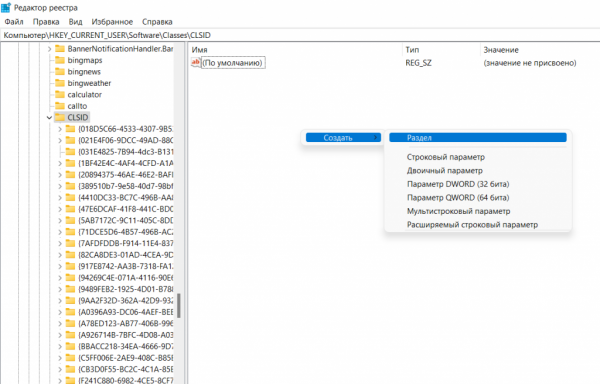The width and height of the screenshot is (600, 384).
Task: Open the Избранное menu
Action: point(112,22)
